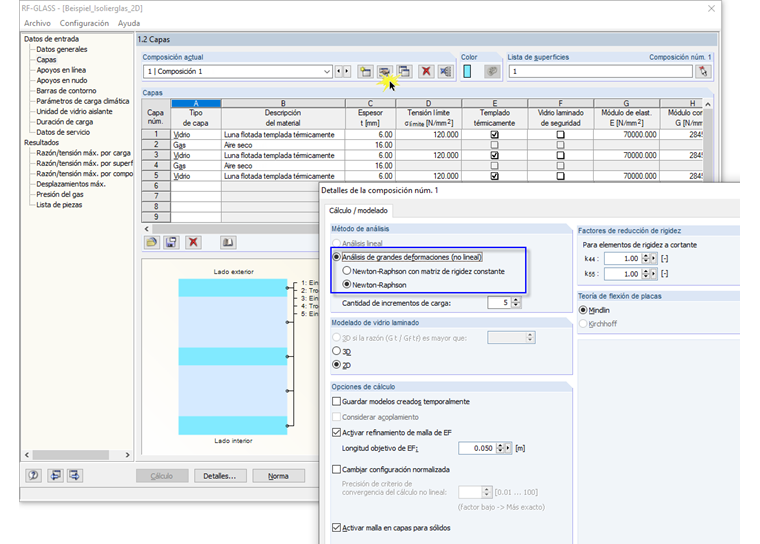Screen dimensions: 760x544
Task: Delete current composition with the red X icon
Action: [x=426, y=72]
